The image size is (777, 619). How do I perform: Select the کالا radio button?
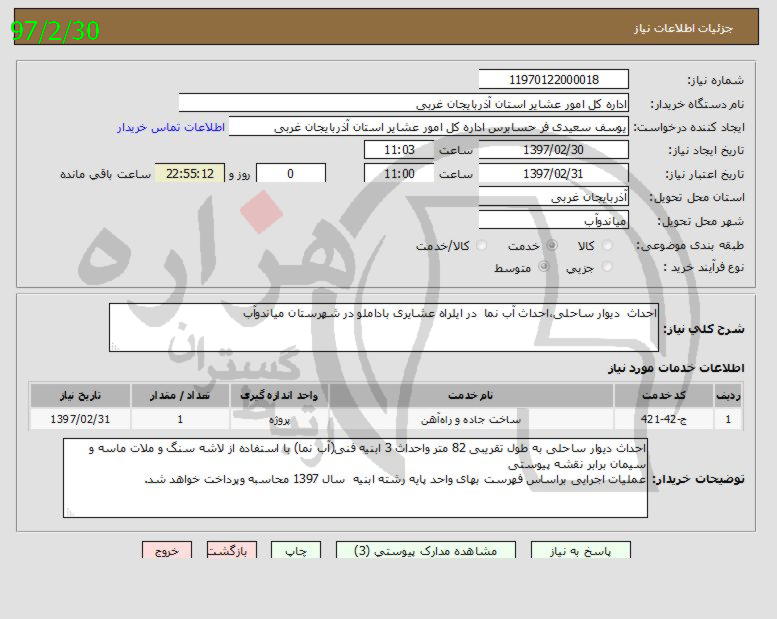pos(607,246)
